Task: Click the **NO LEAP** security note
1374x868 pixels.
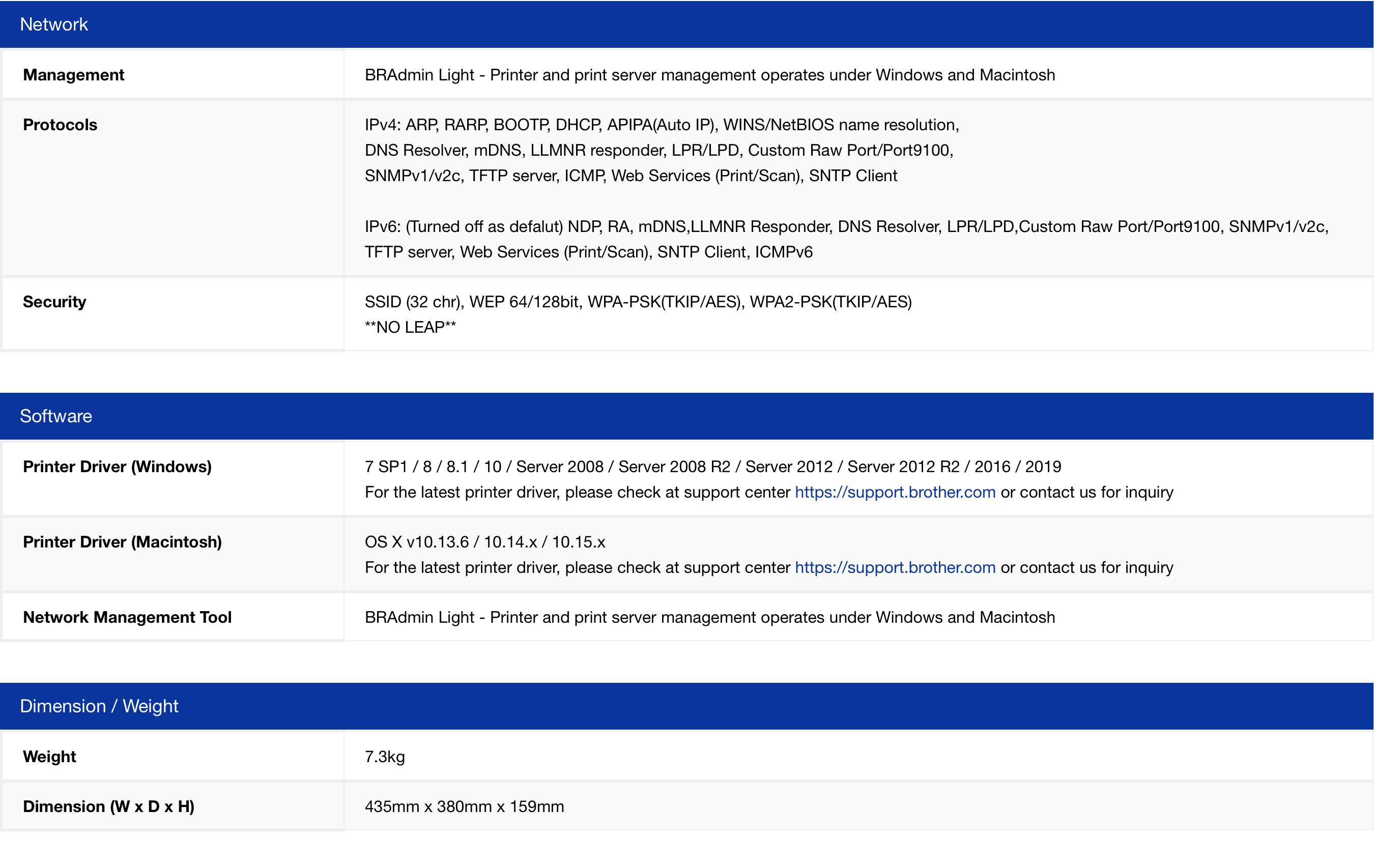Action: pyautogui.click(x=410, y=328)
